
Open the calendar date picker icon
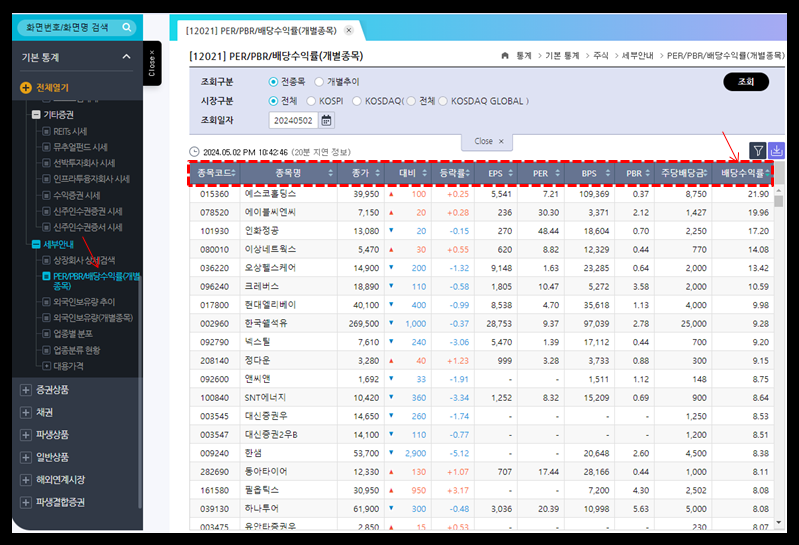(x=326, y=120)
